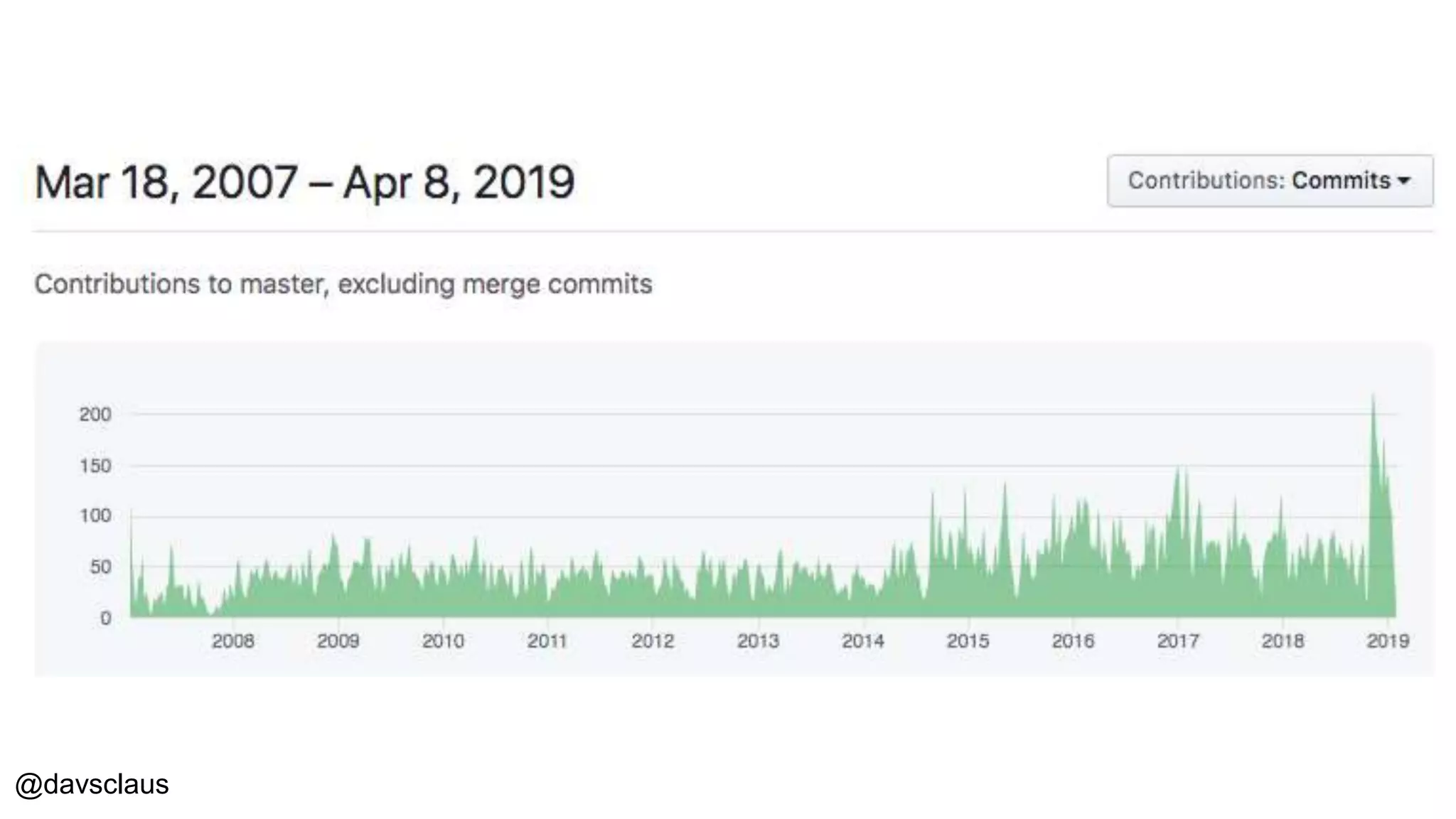Click the 200 y-axis value label
This screenshot has height=819, width=1456.
click(x=95, y=414)
